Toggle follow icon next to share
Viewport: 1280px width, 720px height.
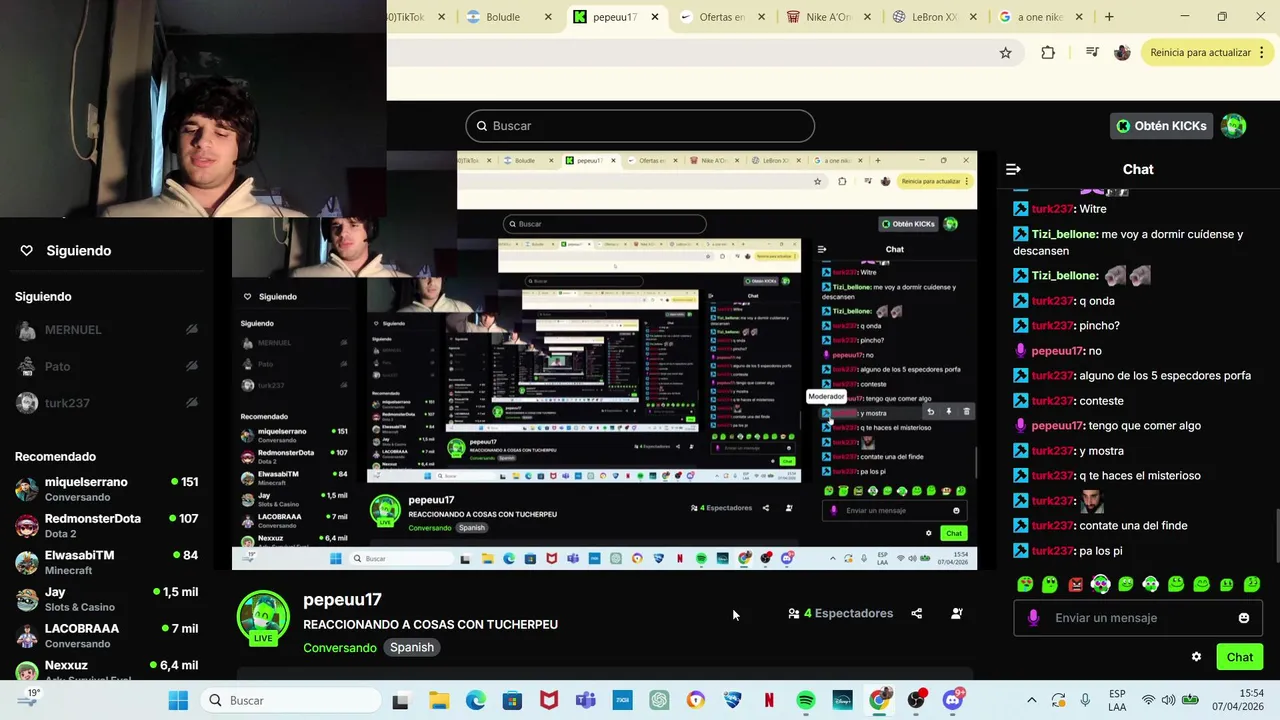pos(957,613)
